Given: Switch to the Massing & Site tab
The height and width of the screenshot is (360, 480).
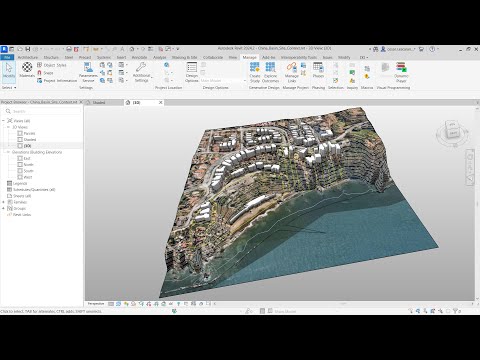Looking at the screenshot, I should 185,57.
